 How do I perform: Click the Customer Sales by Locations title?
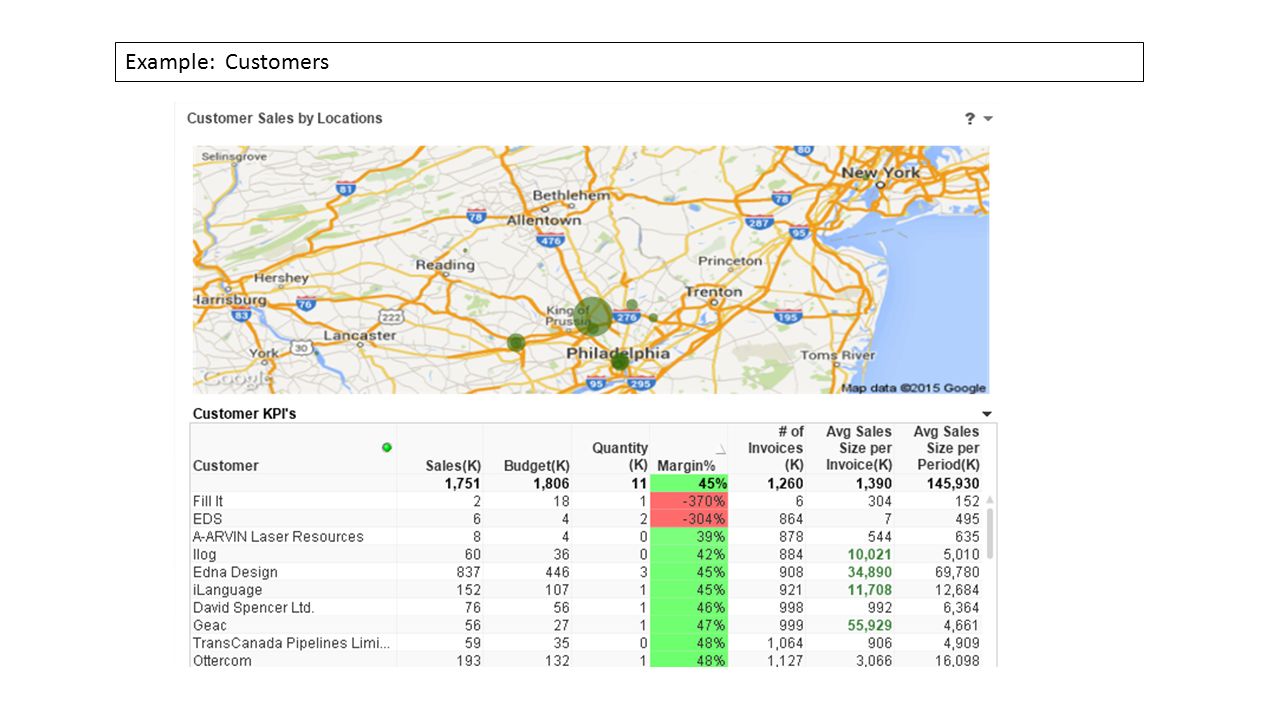[x=285, y=118]
